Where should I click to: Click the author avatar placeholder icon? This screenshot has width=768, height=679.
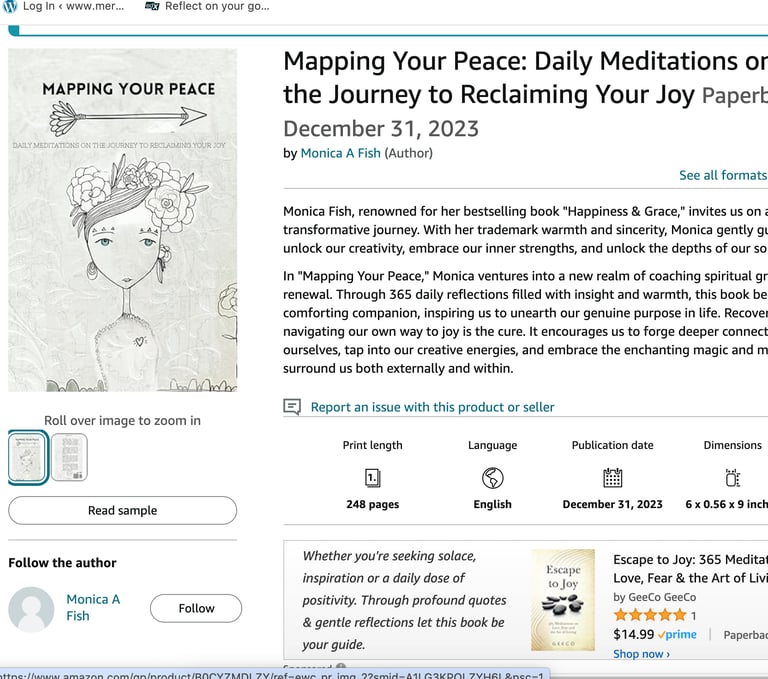[31, 609]
